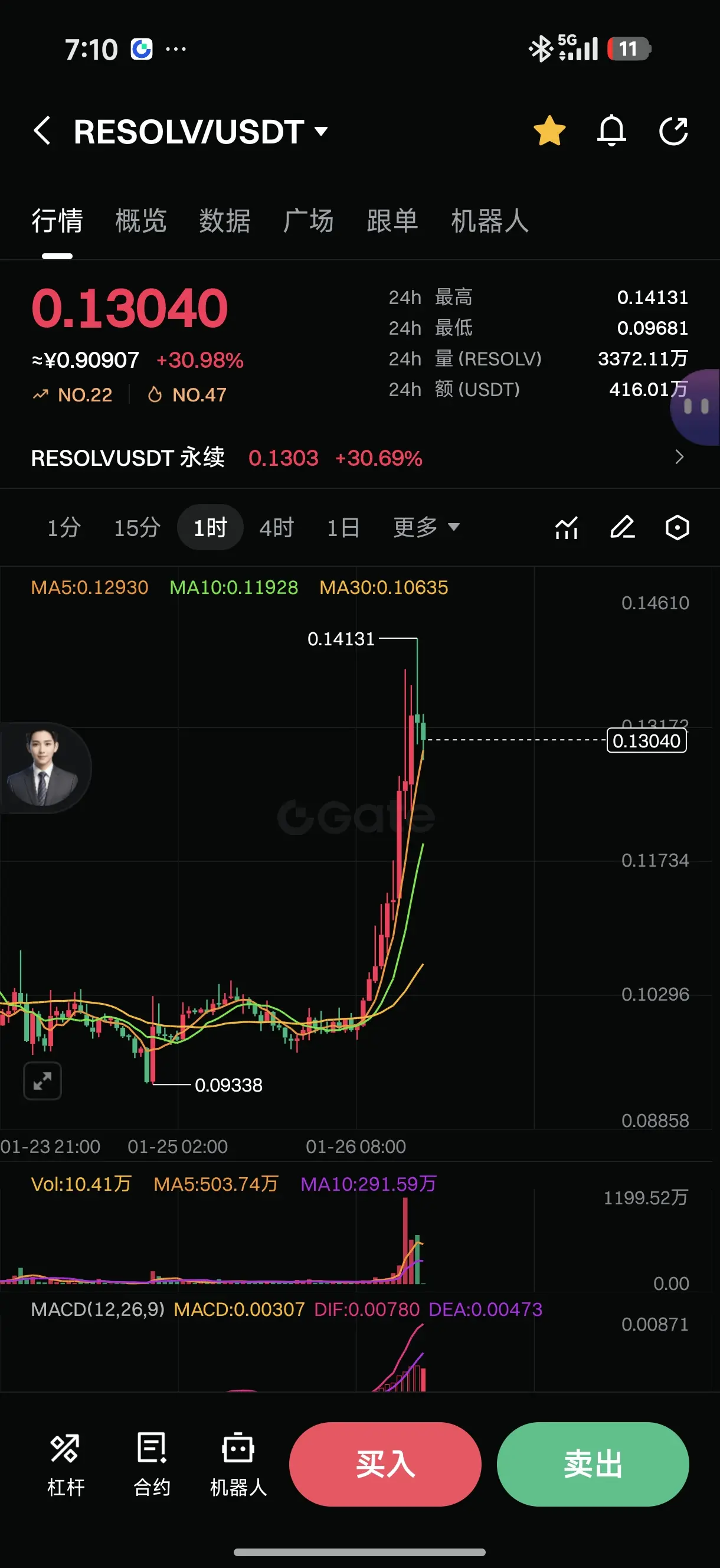Screen dimensions: 720x1568
Task: Open price alert bell icon
Action: (611, 131)
